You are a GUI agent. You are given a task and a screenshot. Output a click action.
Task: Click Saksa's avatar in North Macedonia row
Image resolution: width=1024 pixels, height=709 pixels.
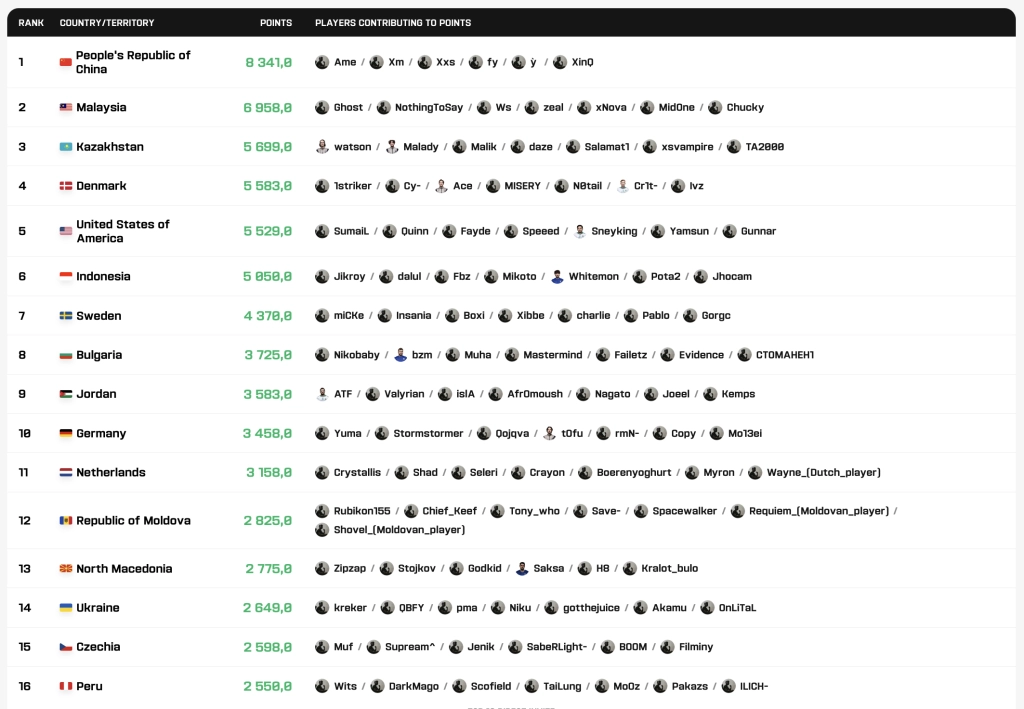tap(522, 569)
